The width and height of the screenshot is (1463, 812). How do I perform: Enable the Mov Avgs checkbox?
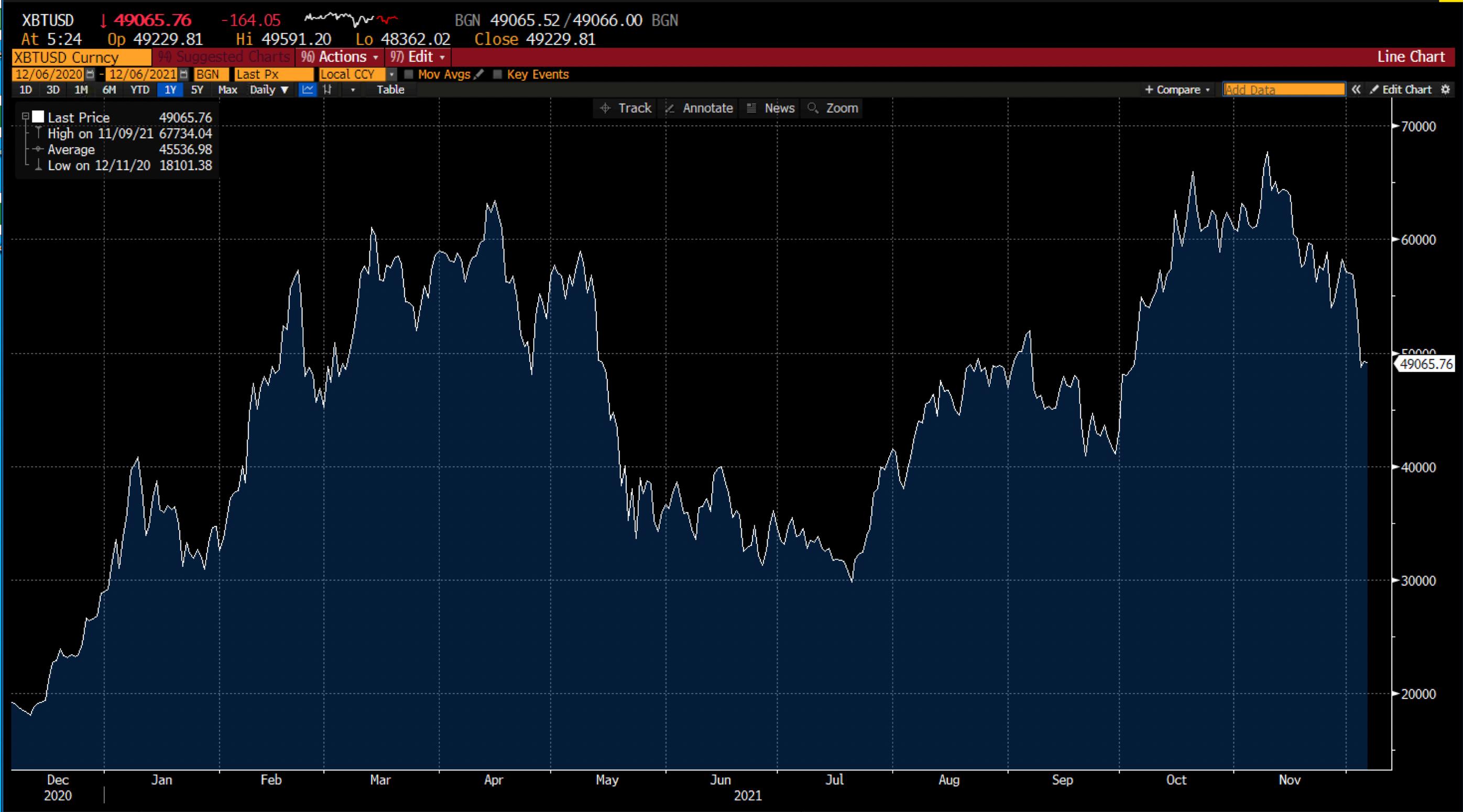408,74
